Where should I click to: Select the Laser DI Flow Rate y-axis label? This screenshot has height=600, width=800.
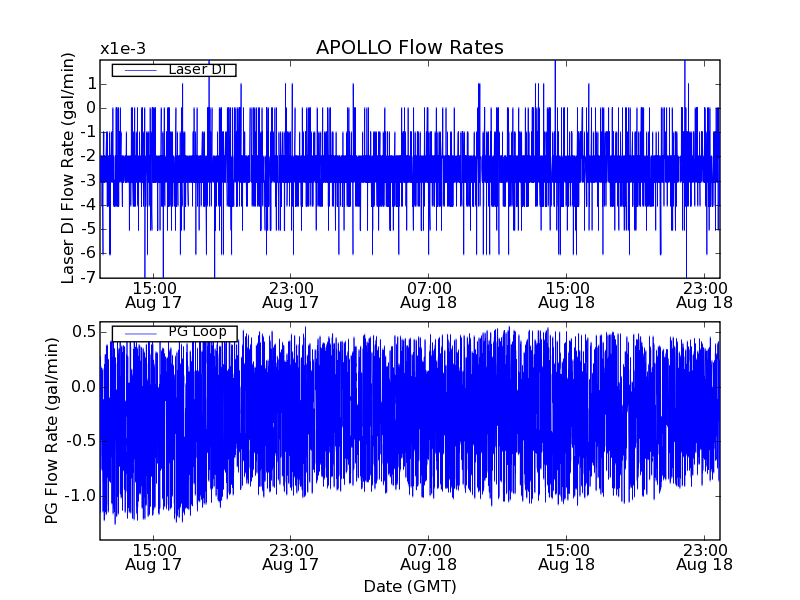pos(68,168)
